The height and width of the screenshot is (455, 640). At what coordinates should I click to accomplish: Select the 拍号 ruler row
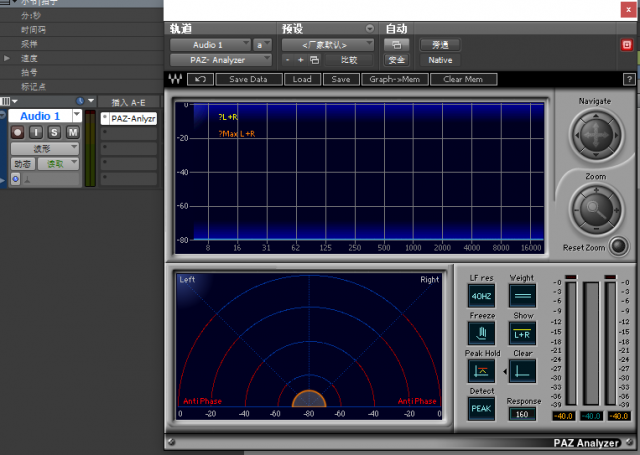coord(82,73)
